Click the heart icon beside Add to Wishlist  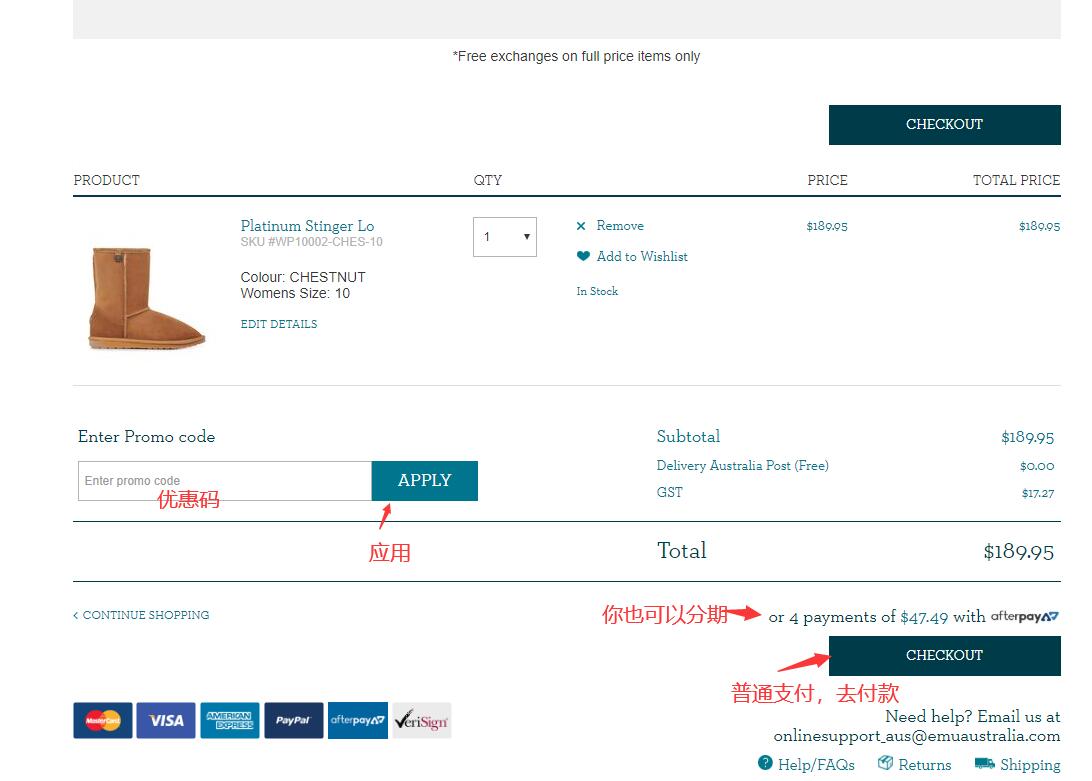(x=583, y=256)
